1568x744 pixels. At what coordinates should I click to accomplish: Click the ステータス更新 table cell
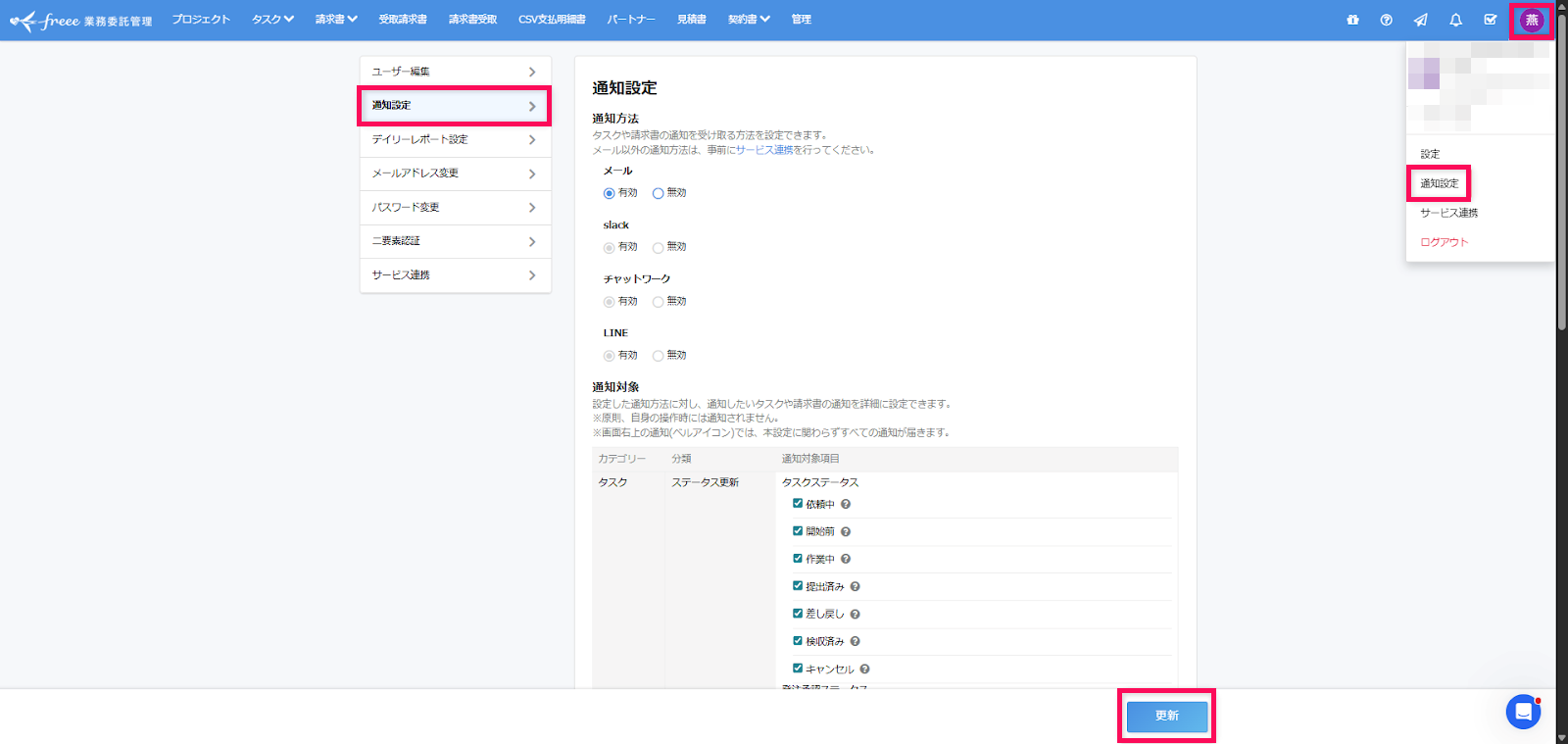[x=705, y=482]
